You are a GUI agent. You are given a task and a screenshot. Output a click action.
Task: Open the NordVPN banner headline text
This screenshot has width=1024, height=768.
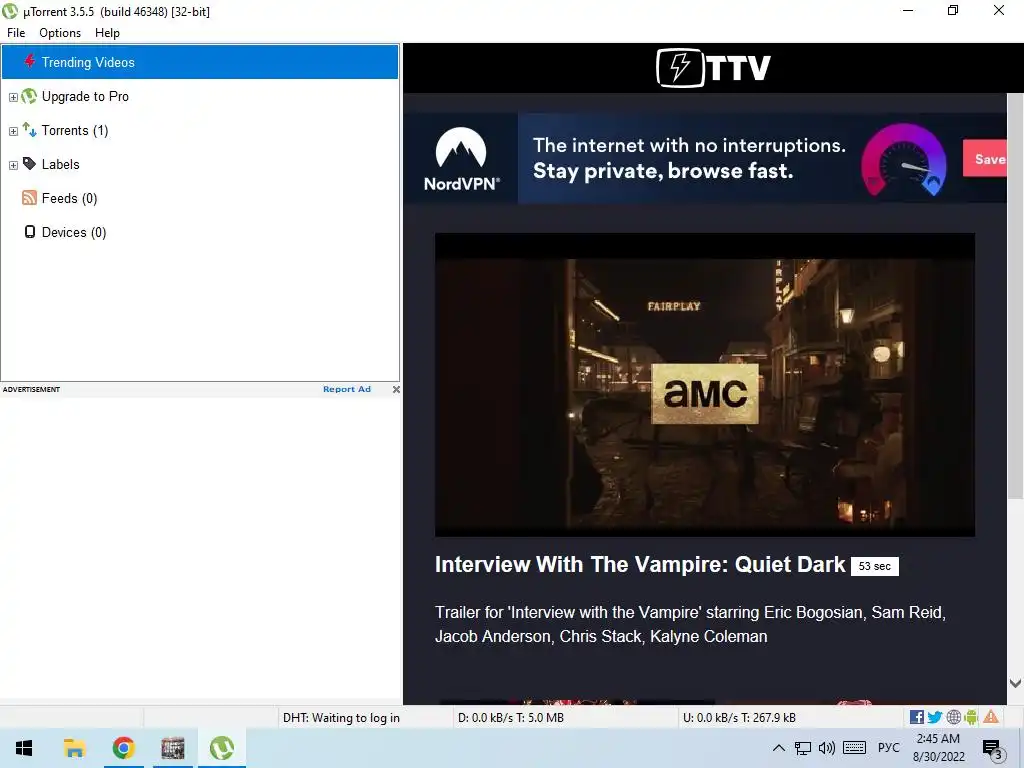[x=689, y=158]
